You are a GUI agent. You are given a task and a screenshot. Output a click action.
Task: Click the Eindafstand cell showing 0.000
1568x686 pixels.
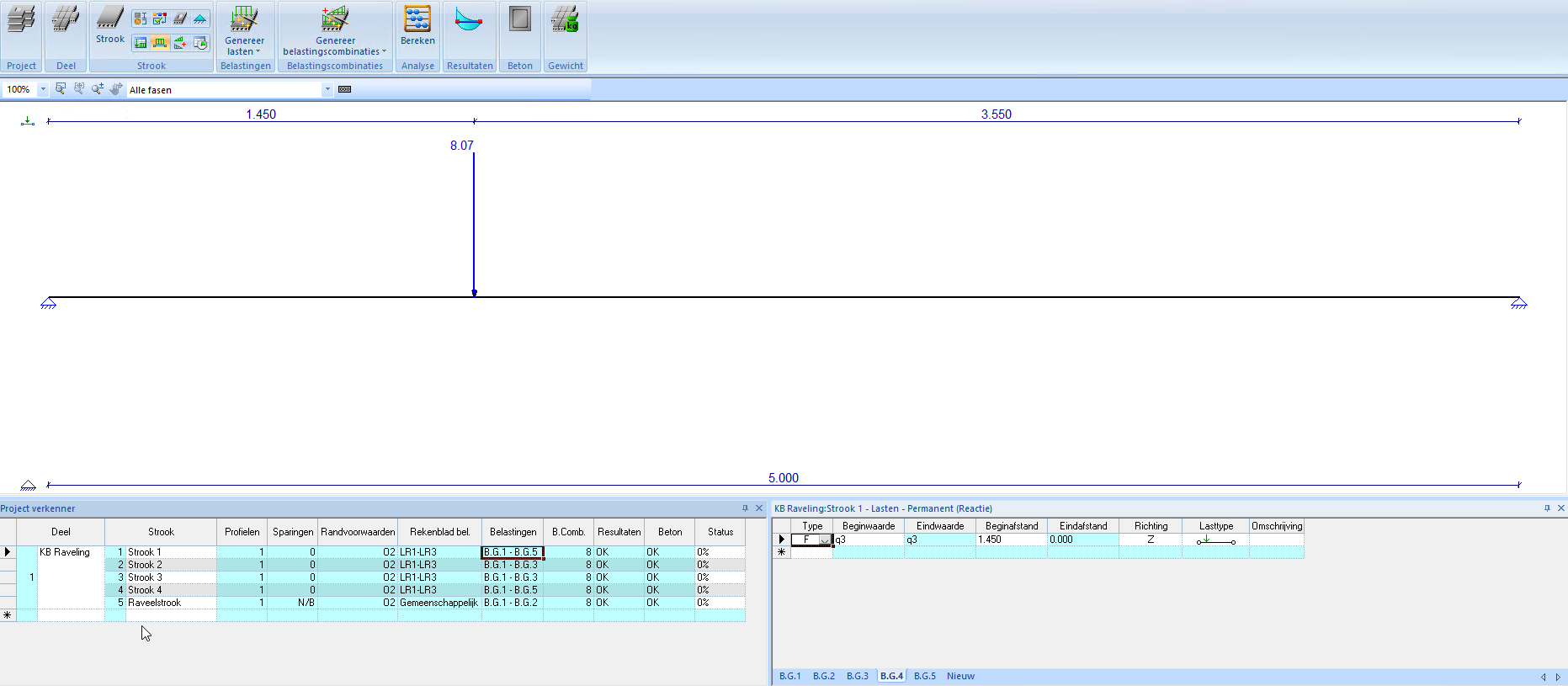[x=1083, y=540]
